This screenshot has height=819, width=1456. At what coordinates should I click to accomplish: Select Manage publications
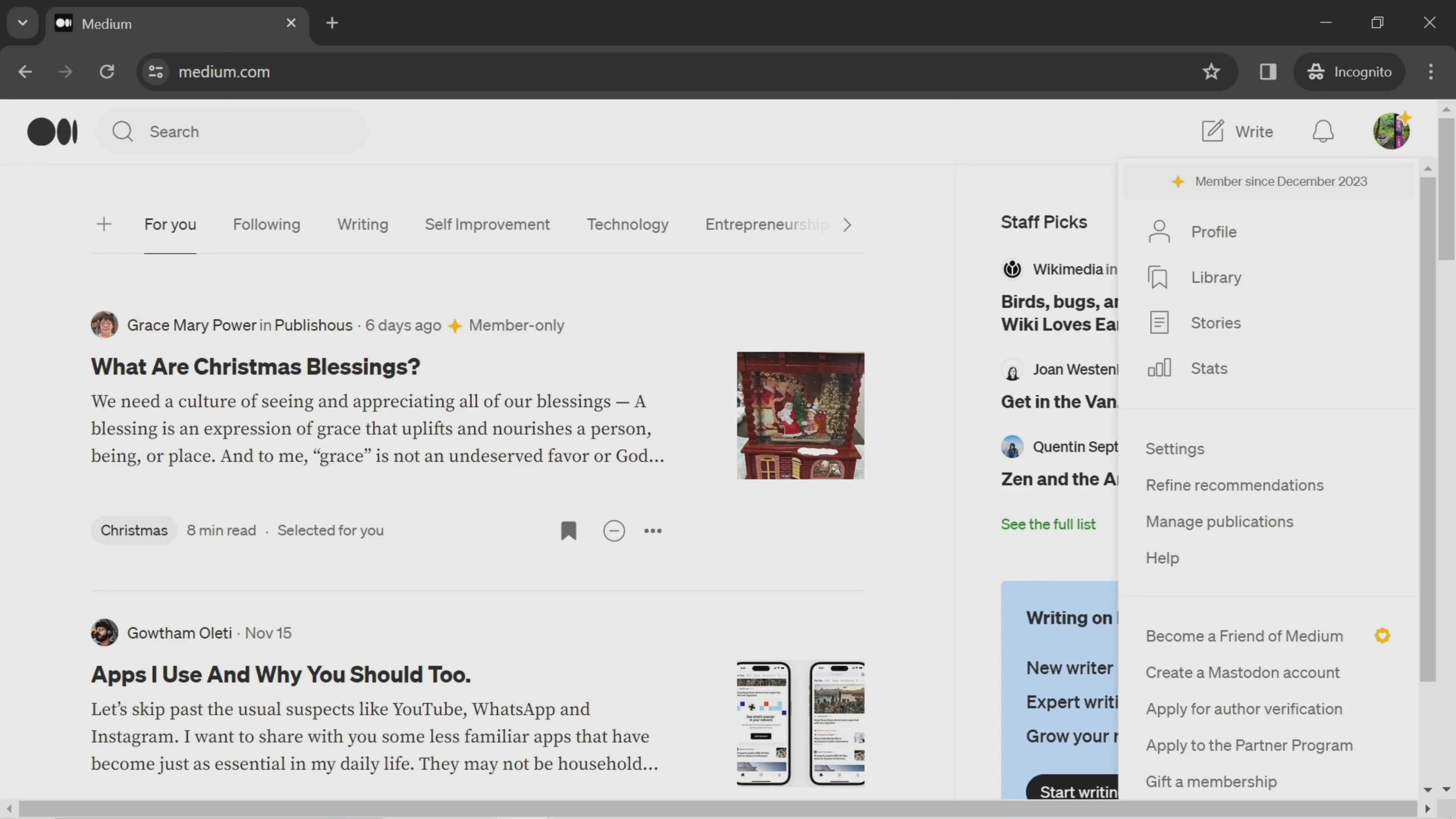click(x=1220, y=522)
